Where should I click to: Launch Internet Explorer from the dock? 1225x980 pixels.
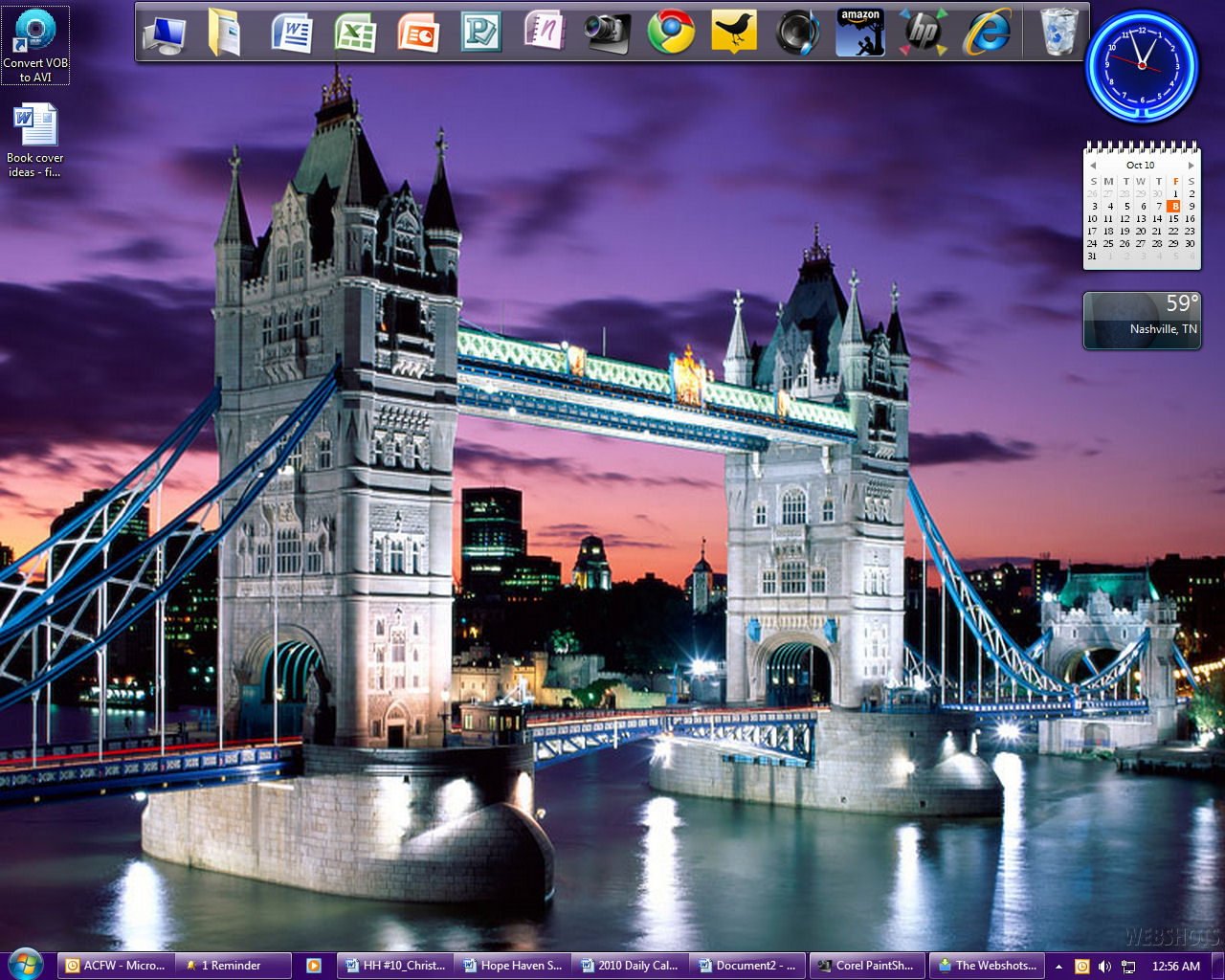987,33
